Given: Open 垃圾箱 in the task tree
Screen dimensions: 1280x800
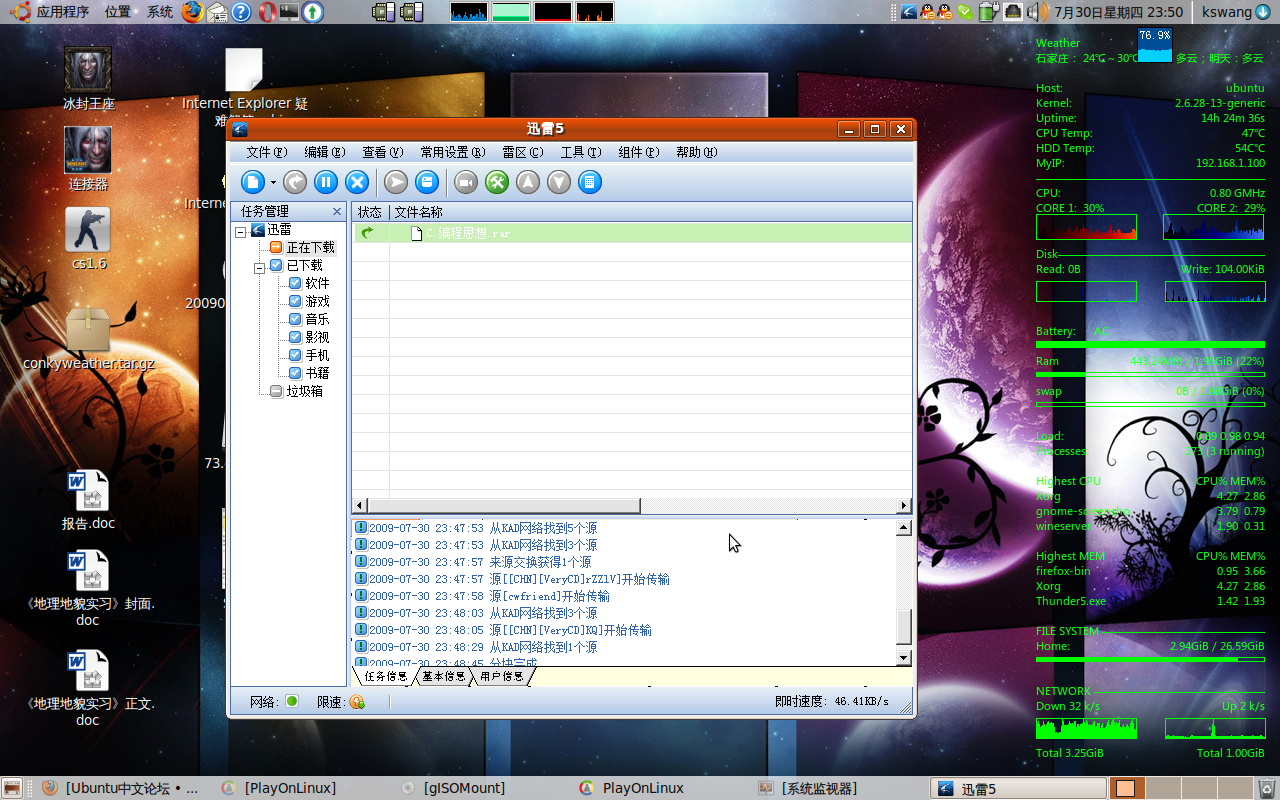Looking at the screenshot, I should pos(304,391).
